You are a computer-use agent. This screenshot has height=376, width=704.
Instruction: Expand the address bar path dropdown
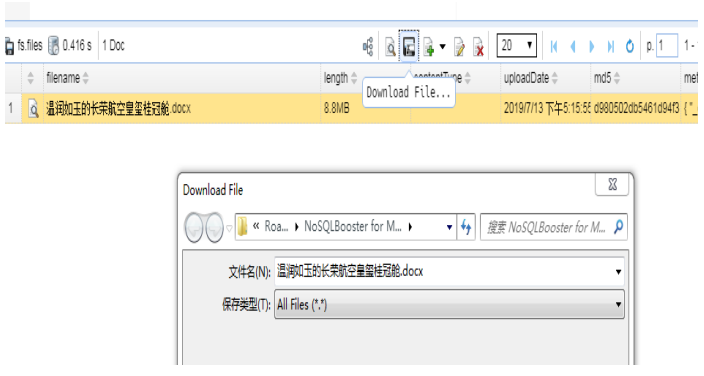449,227
